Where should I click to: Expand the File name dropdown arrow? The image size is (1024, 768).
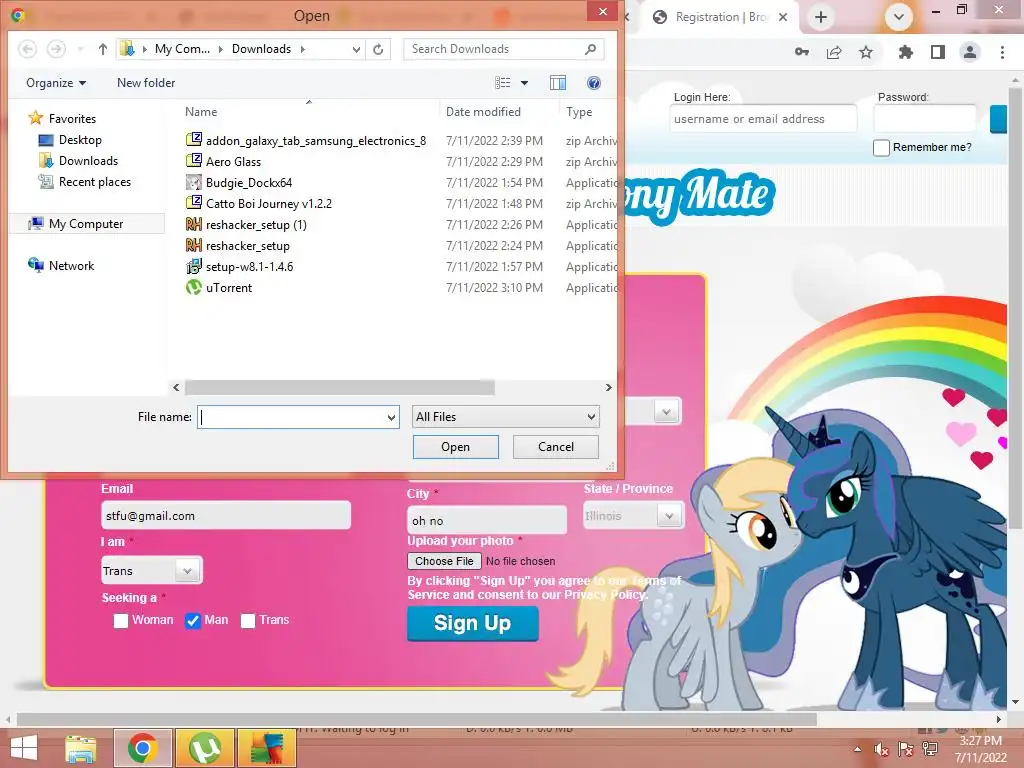[x=391, y=417]
